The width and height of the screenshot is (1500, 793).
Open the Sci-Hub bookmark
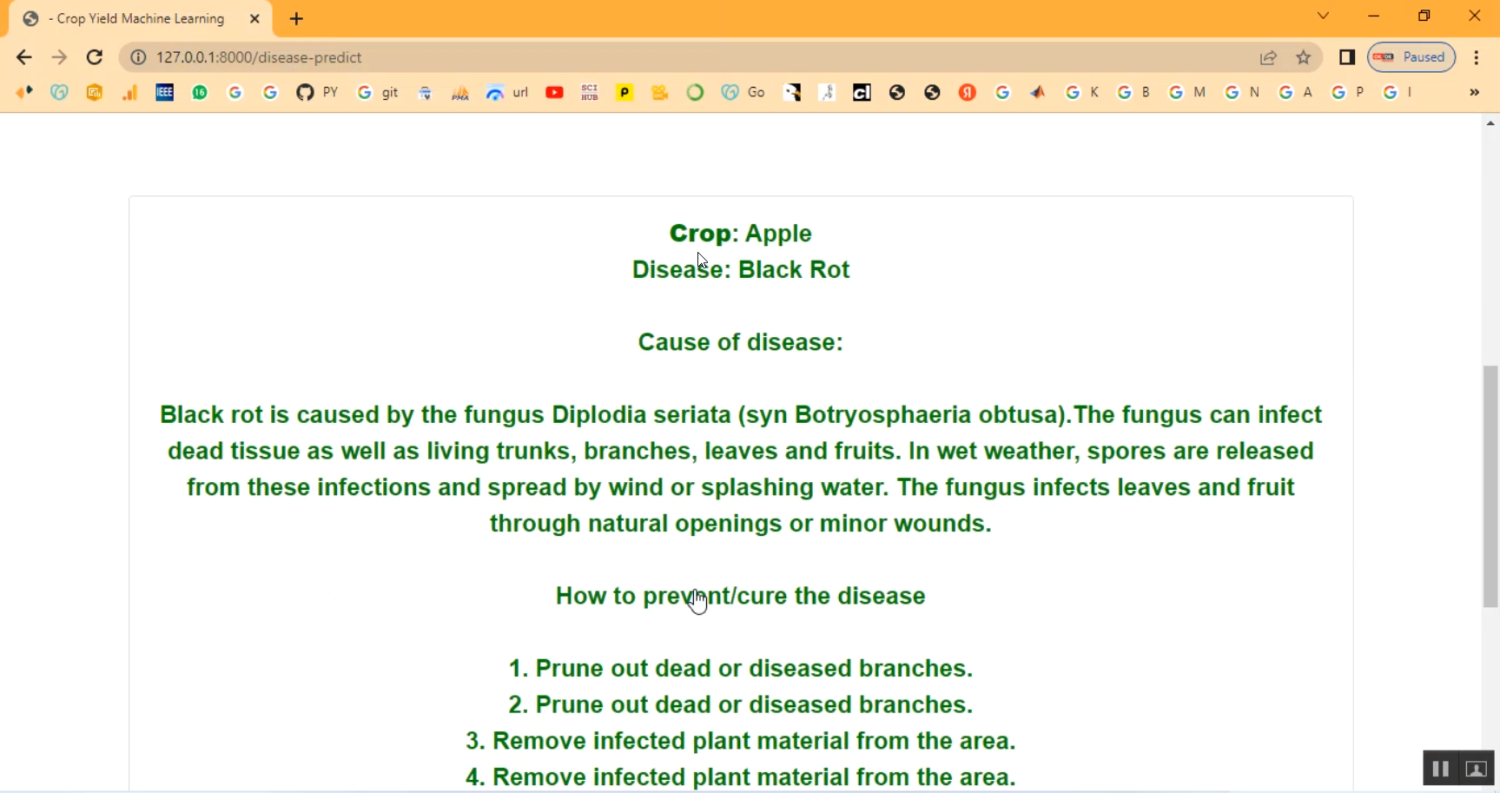pyautogui.click(x=589, y=92)
